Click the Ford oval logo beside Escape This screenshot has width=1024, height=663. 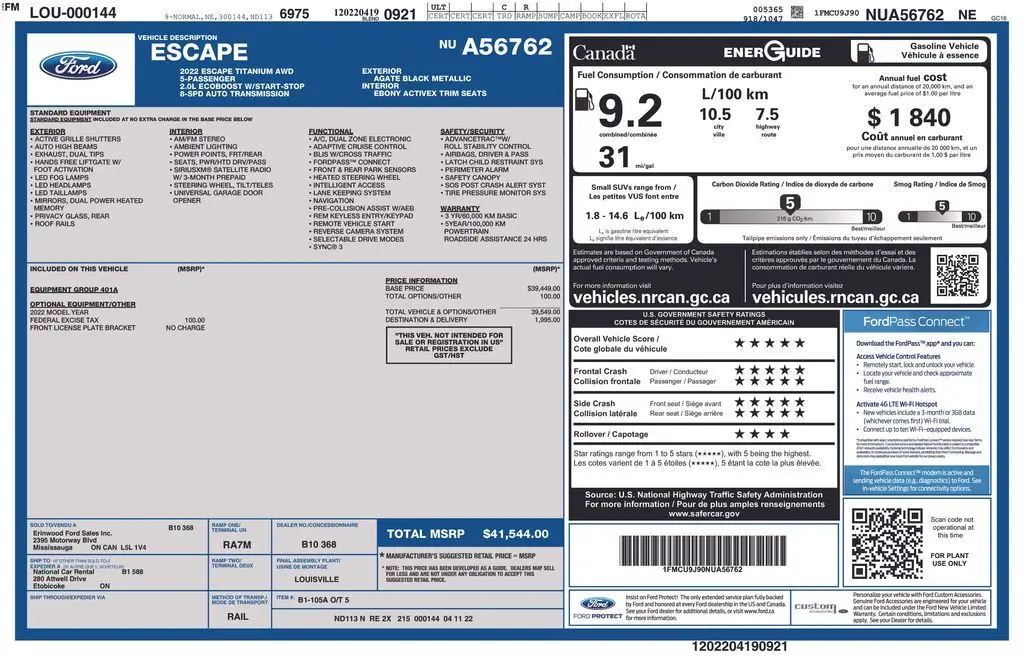(78, 66)
